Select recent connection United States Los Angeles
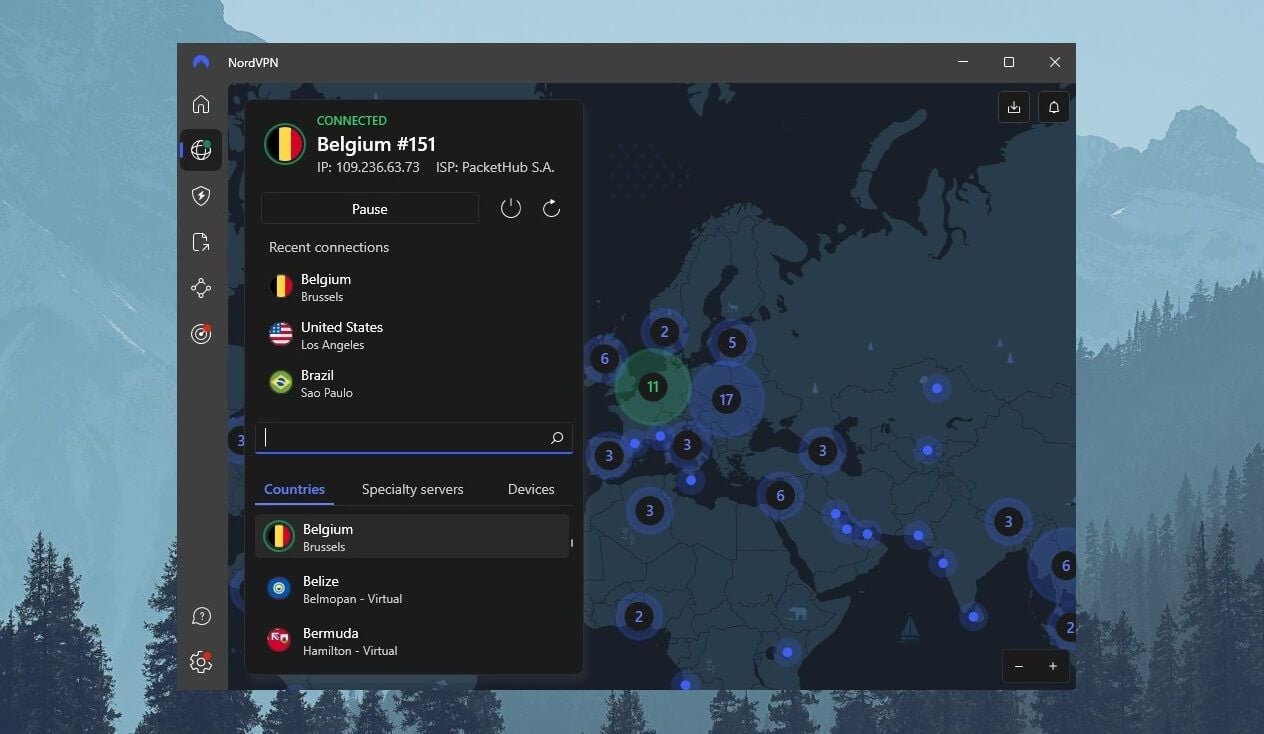 414,335
